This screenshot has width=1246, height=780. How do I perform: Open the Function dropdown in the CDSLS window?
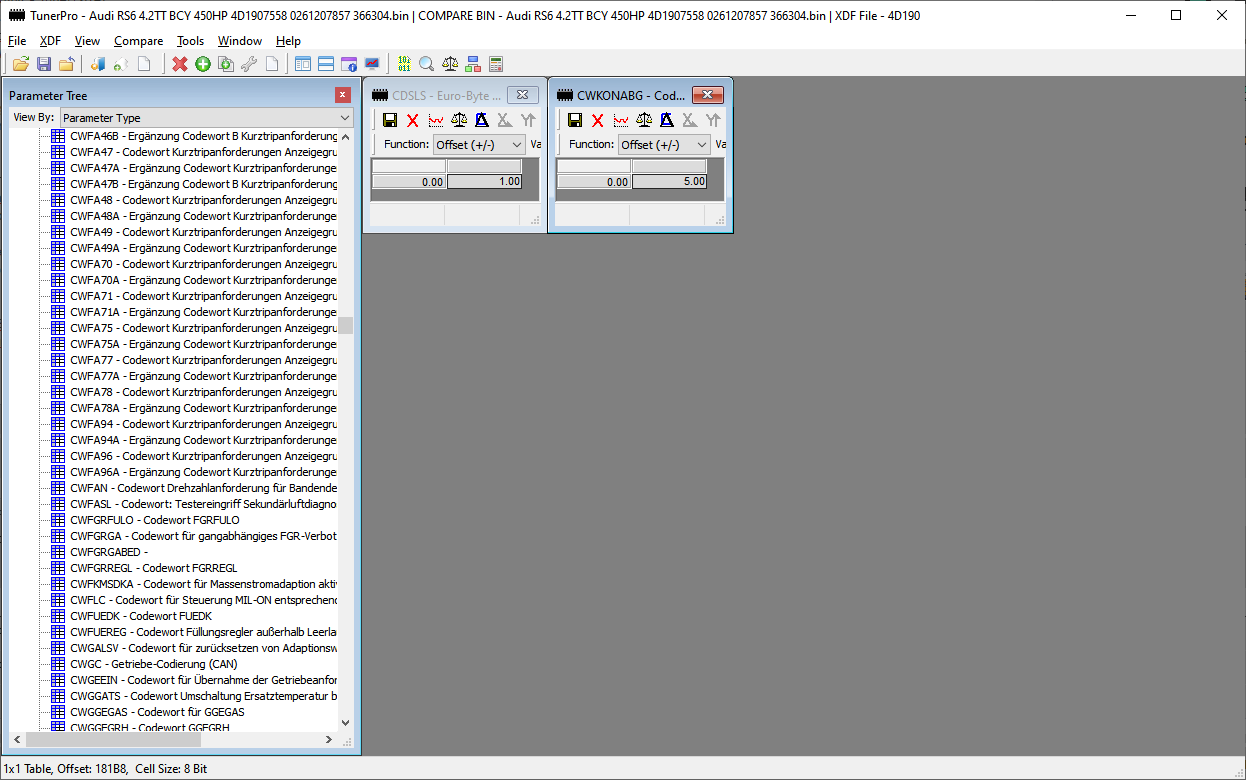[x=479, y=145]
